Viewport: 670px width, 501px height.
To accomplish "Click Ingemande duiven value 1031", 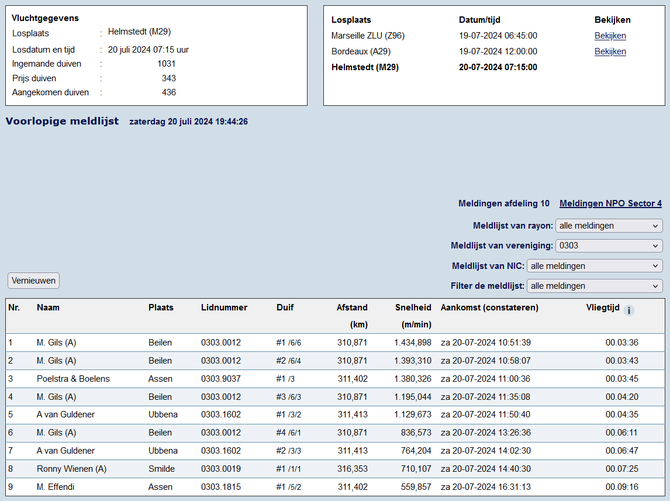I will pyautogui.click(x=167, y=64).
